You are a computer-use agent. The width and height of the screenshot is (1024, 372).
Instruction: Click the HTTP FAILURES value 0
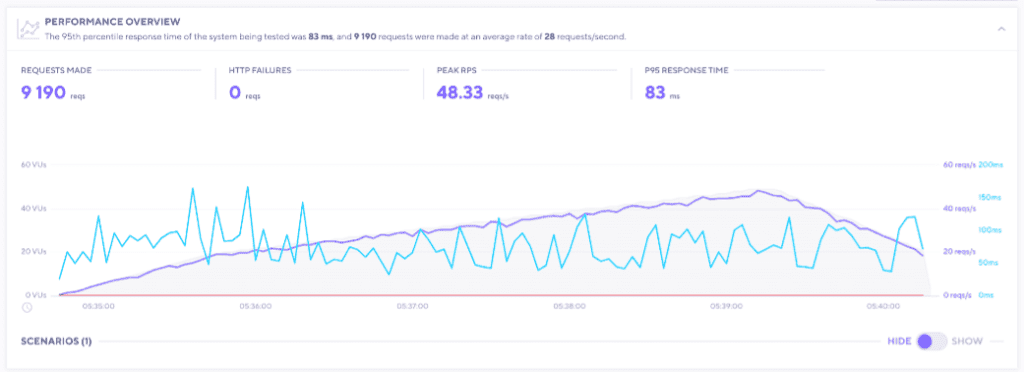[x=235, y=93]
